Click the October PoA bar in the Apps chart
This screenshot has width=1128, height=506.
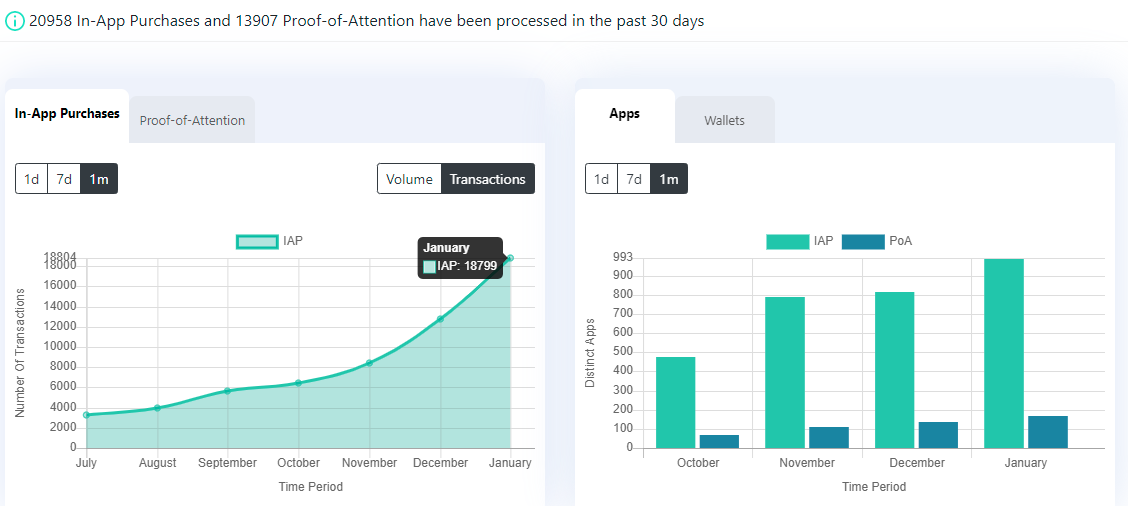[x=719, y=441]
